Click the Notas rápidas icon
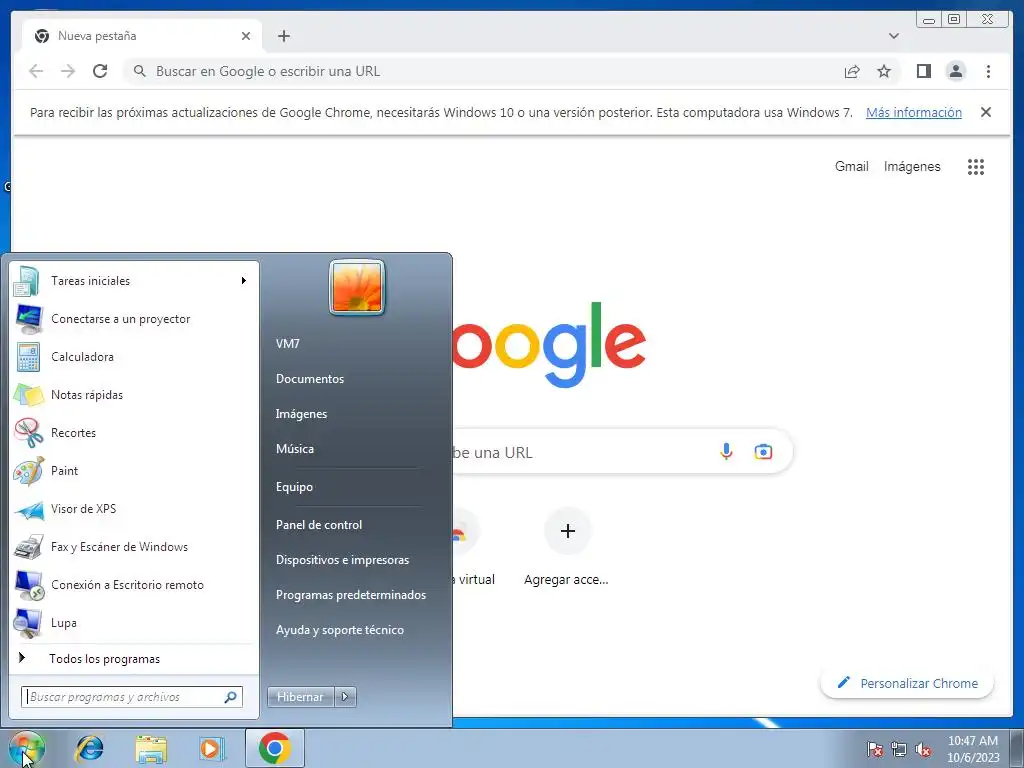1024x768 pixels. tap(28, 394)
